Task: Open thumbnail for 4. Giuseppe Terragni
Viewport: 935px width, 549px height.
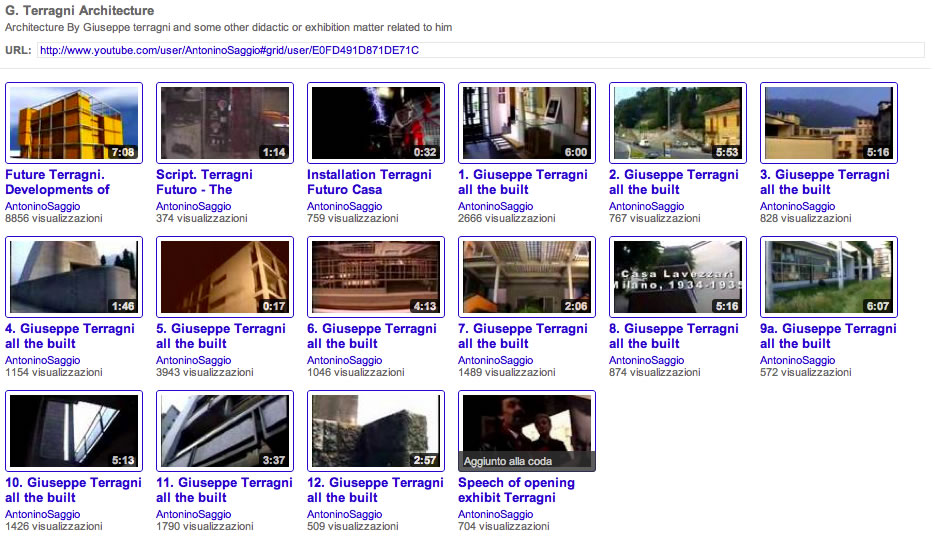Action: (74, 276)
